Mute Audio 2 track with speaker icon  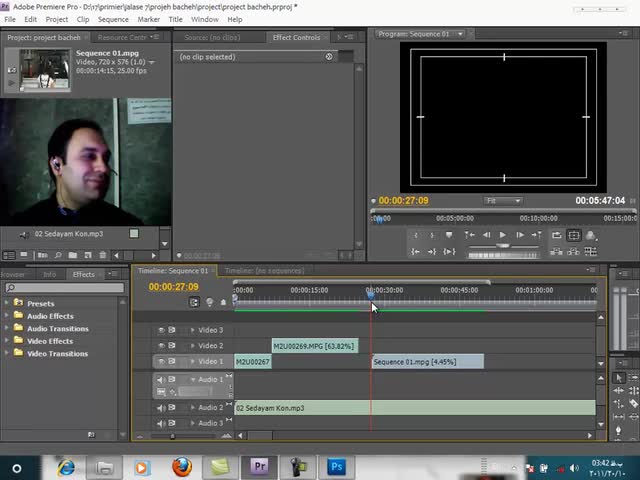[x=161, y=408]
